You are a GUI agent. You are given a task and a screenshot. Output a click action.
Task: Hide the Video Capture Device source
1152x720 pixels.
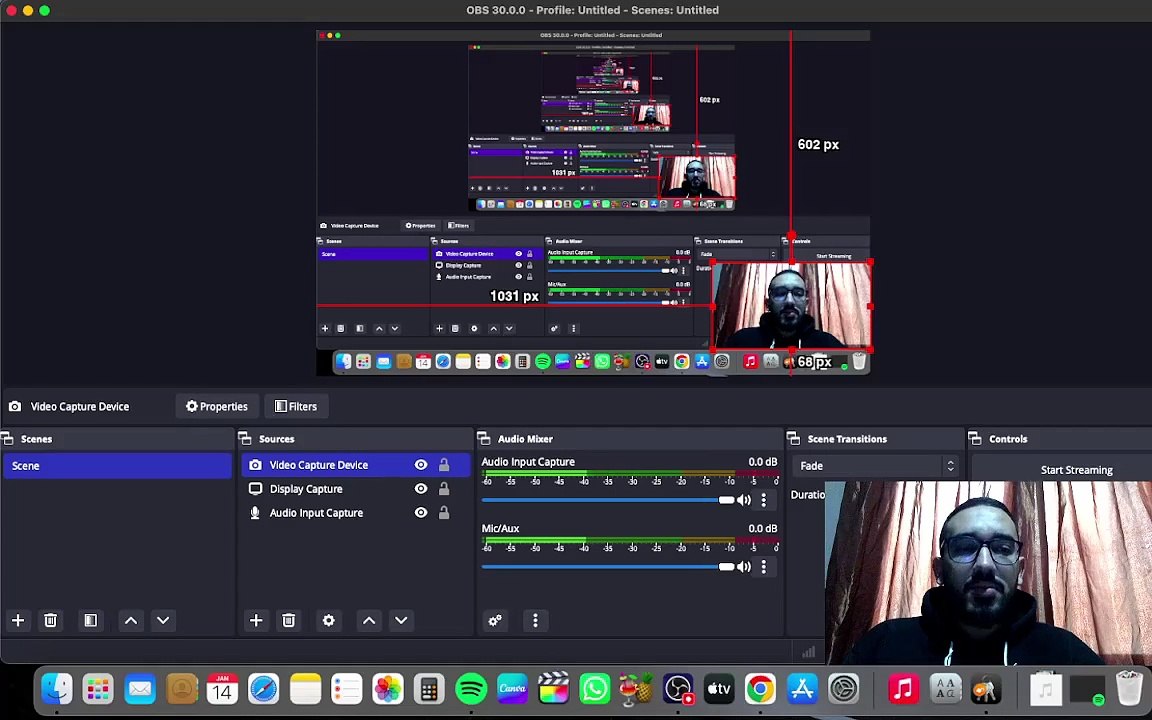click(421, 465)
